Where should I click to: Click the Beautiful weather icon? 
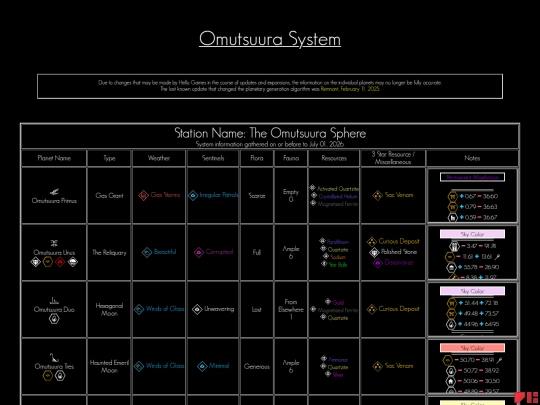click(147, 252)
